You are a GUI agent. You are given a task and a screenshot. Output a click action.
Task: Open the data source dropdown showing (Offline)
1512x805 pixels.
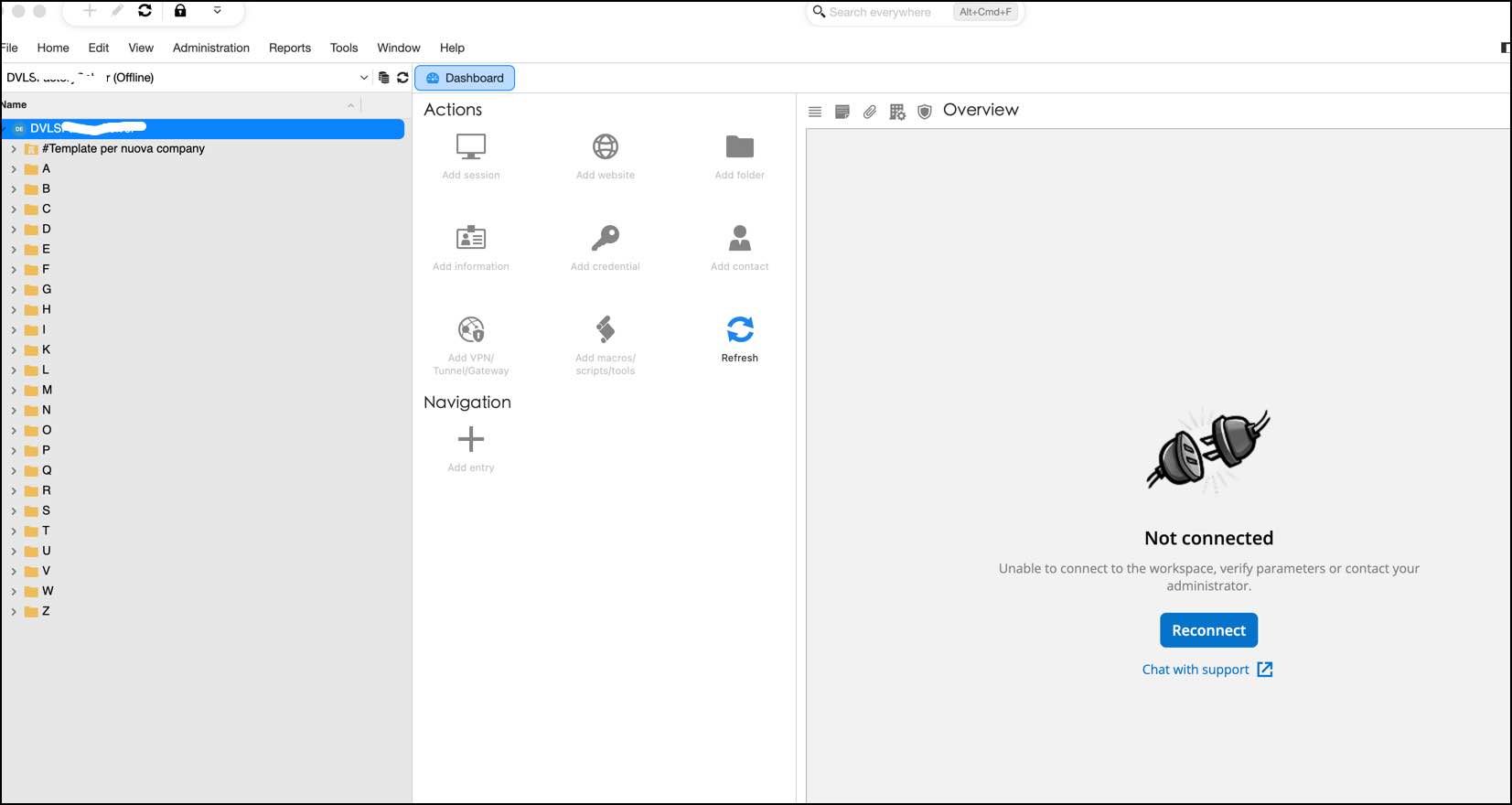coord(187,78)
